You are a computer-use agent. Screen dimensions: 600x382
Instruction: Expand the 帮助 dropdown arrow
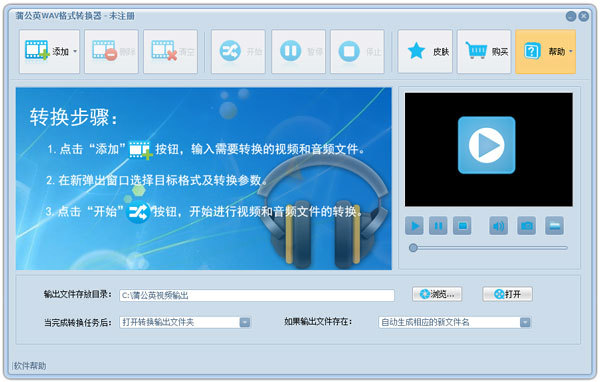tap(571, 51)
